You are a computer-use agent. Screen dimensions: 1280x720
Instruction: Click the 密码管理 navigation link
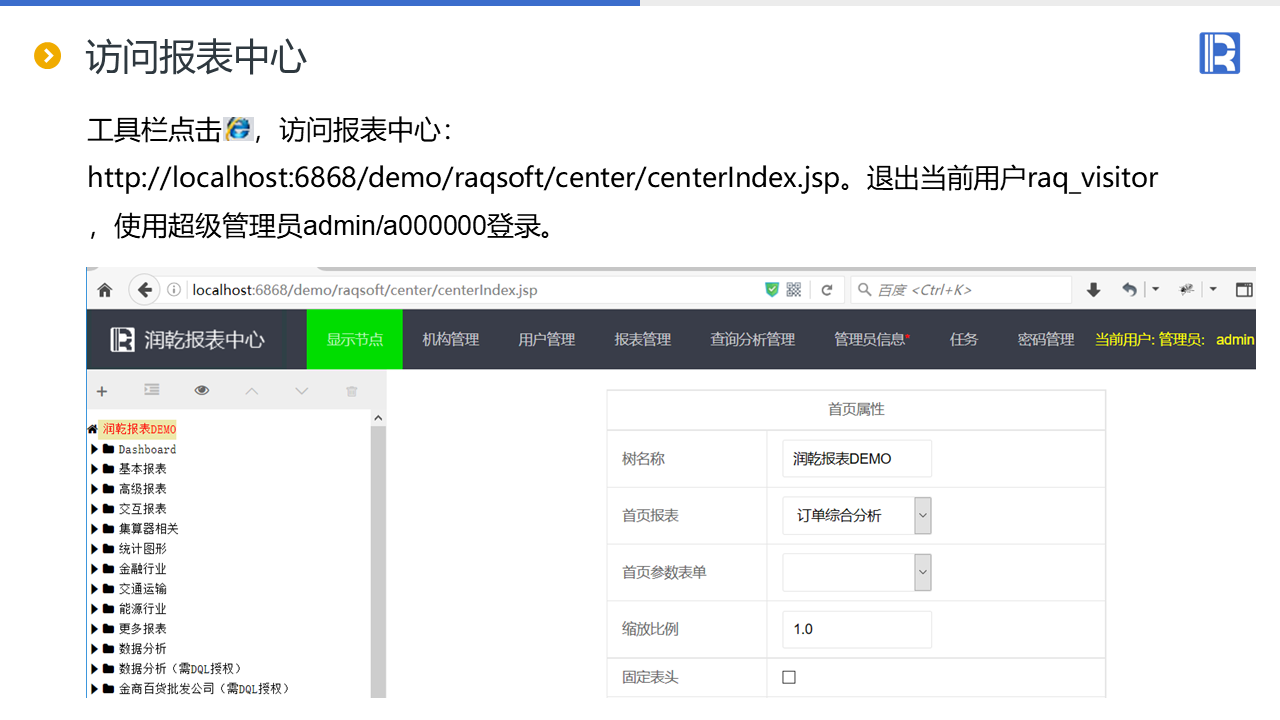click(x=1046, y=340)
